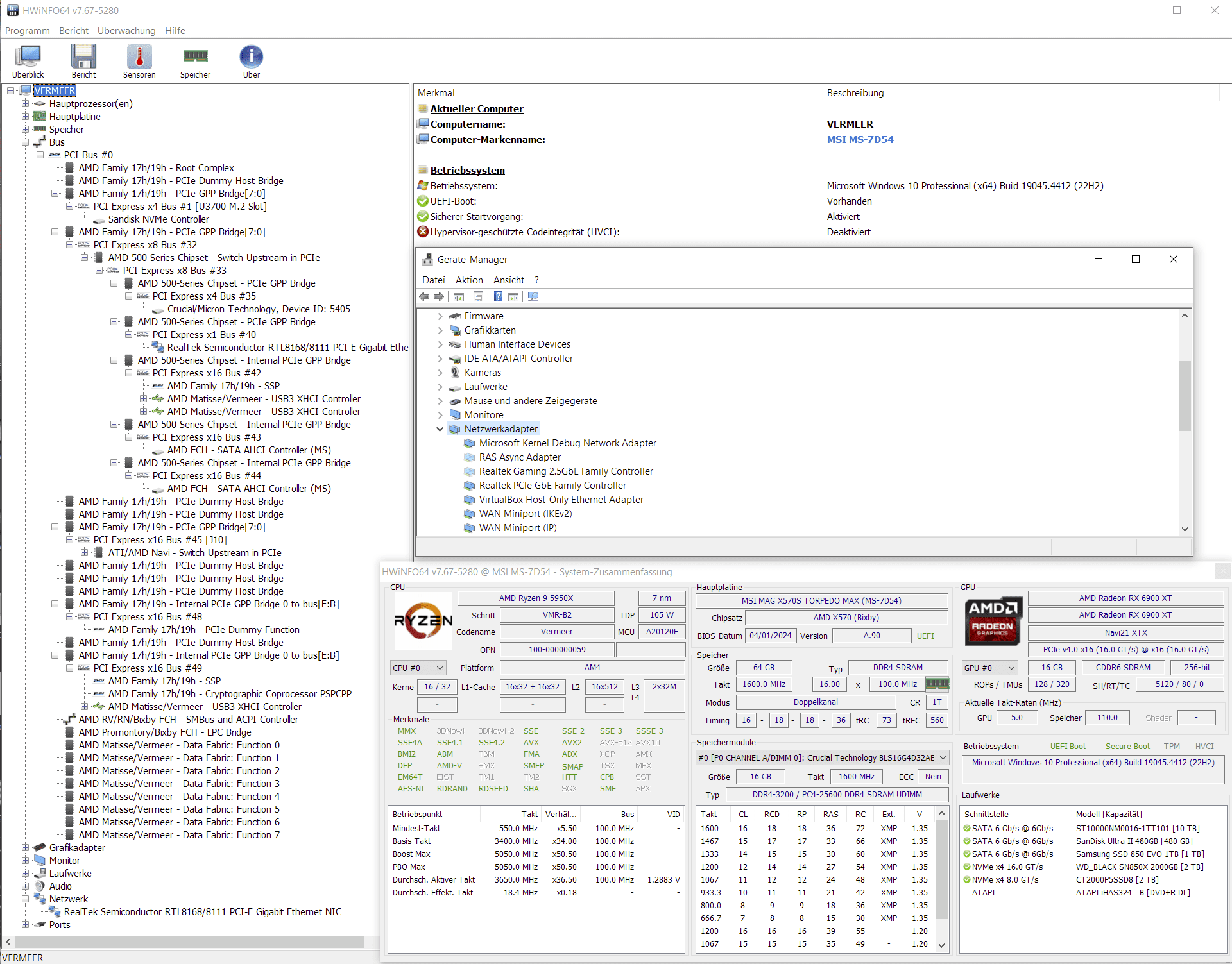The width and height of the screenshot is (1232, 964).
Task: Click the Audio speaker icon in HWiNFO tree
Action: [x=40, y=886]
